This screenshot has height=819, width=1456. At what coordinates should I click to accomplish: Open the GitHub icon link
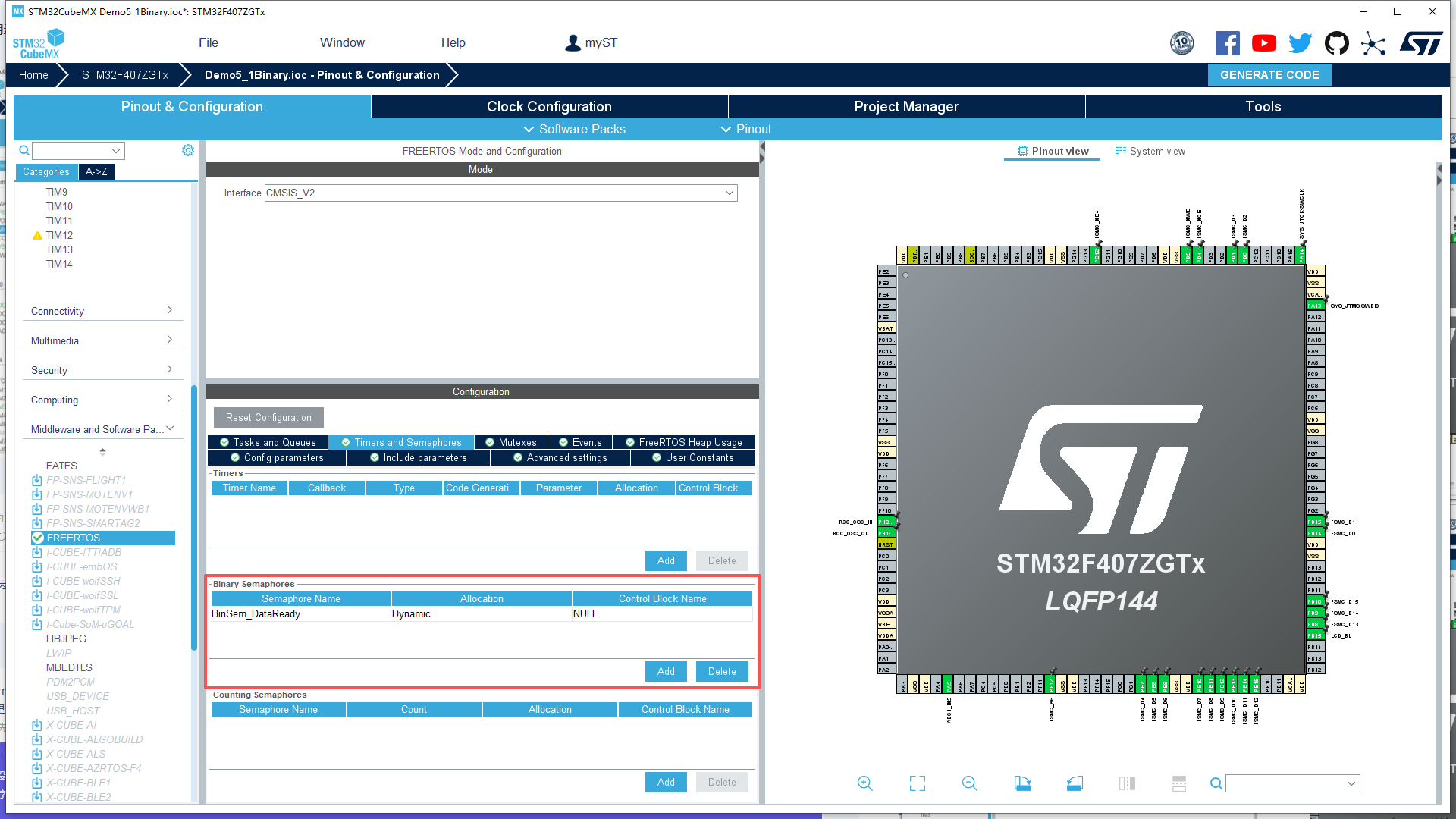tap(1336, 43)
